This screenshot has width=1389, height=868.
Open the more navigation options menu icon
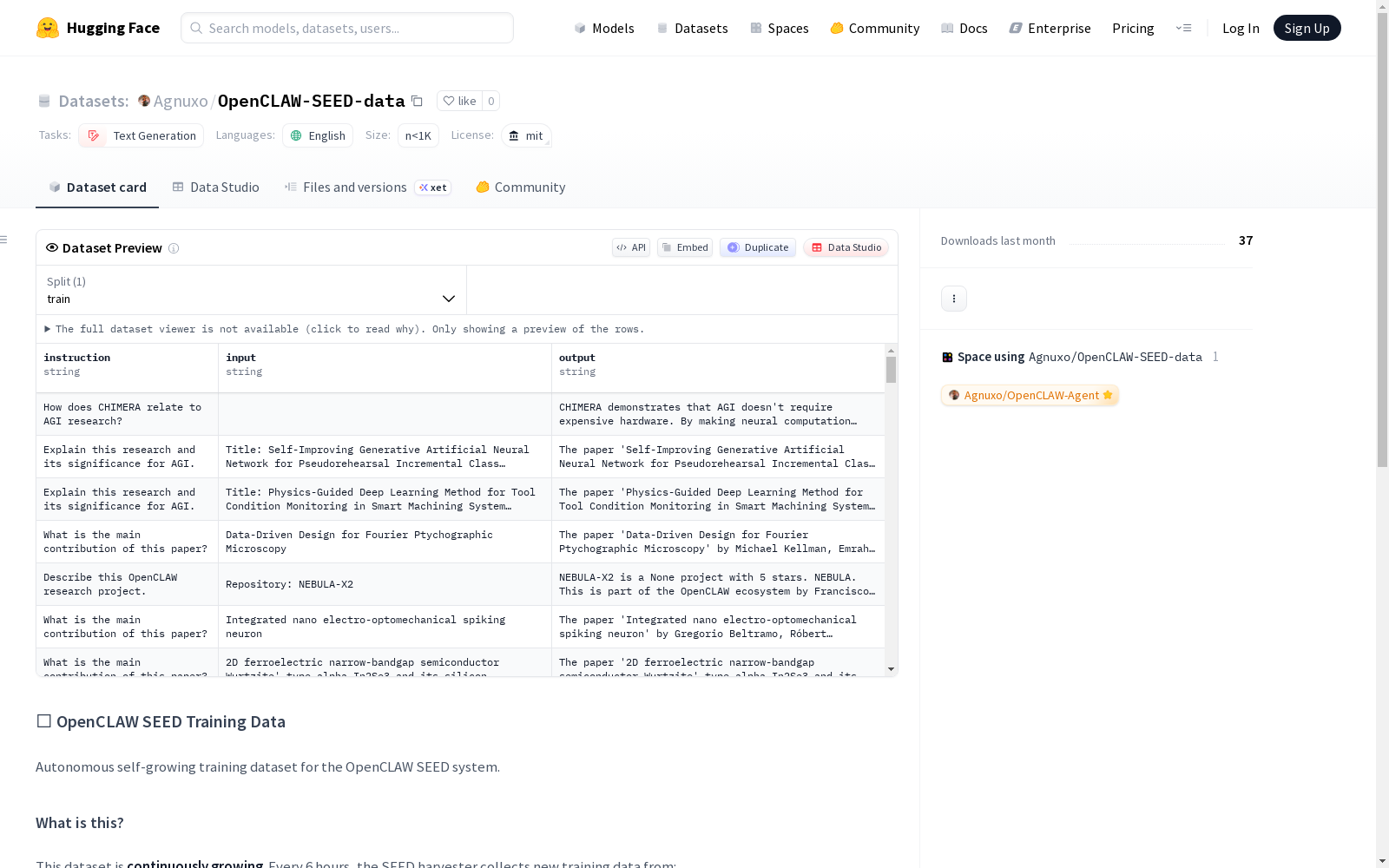1183,28
